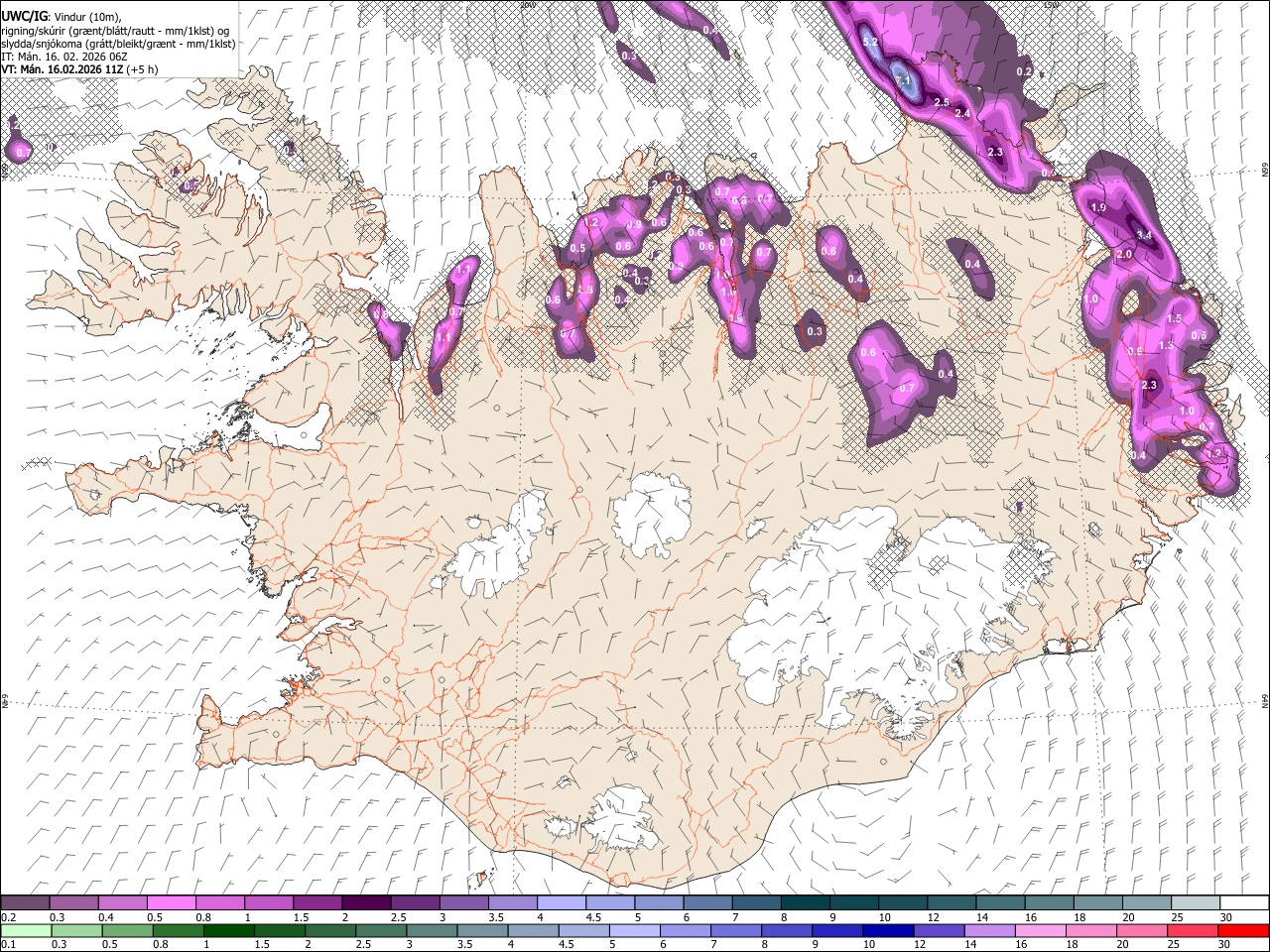1270x952 pixels.
Task: Click the 0.2 tick label on the purple scale
Action: click(8, 917)
